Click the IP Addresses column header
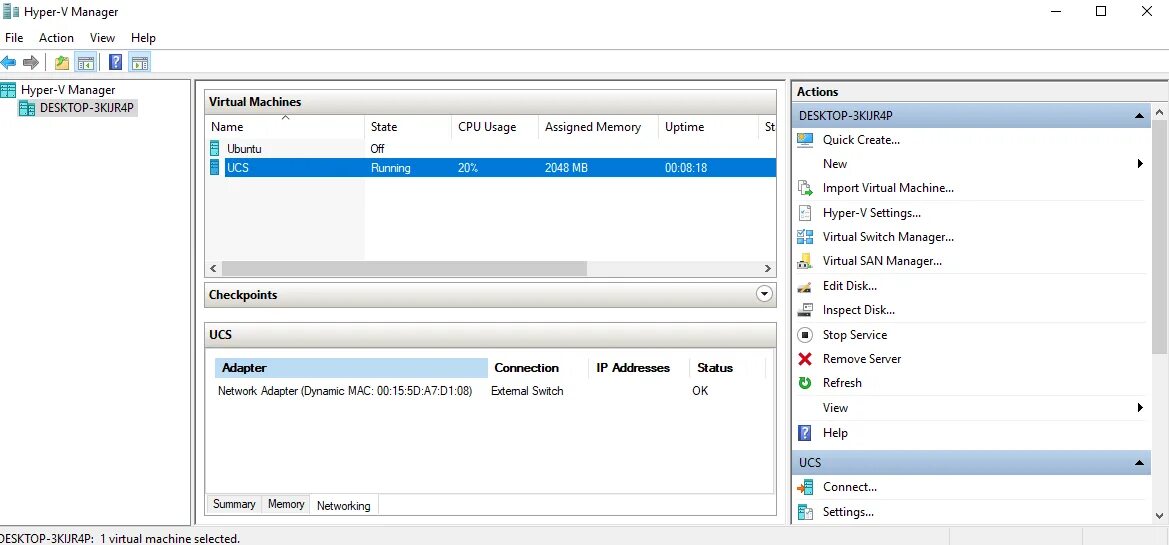Screen dimensions: 1169x545 (x=640, y=368)
